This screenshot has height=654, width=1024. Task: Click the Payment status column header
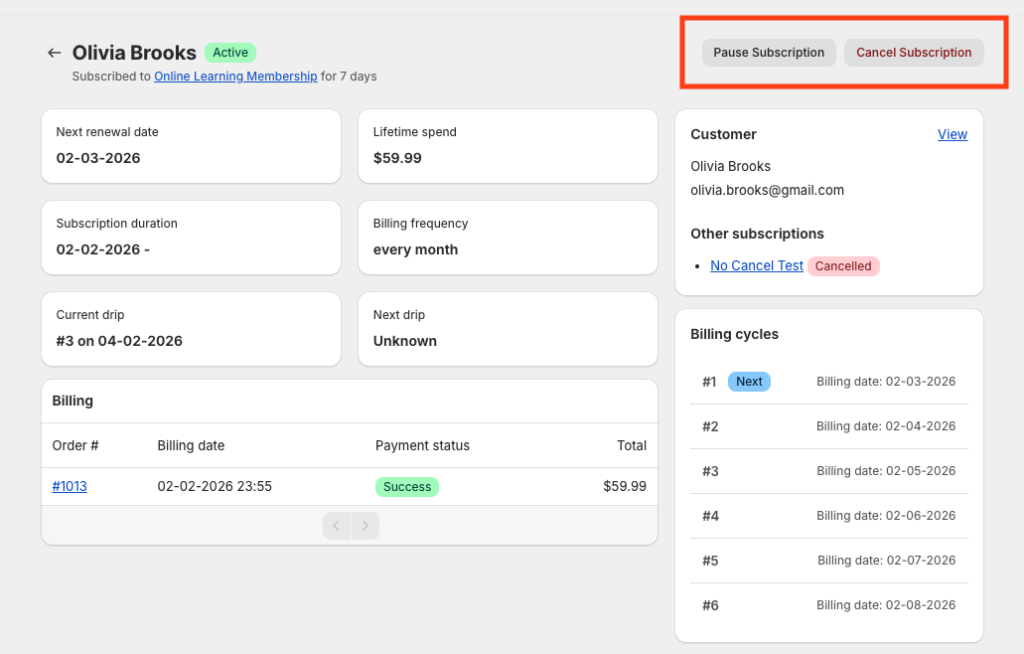[422, 446]
